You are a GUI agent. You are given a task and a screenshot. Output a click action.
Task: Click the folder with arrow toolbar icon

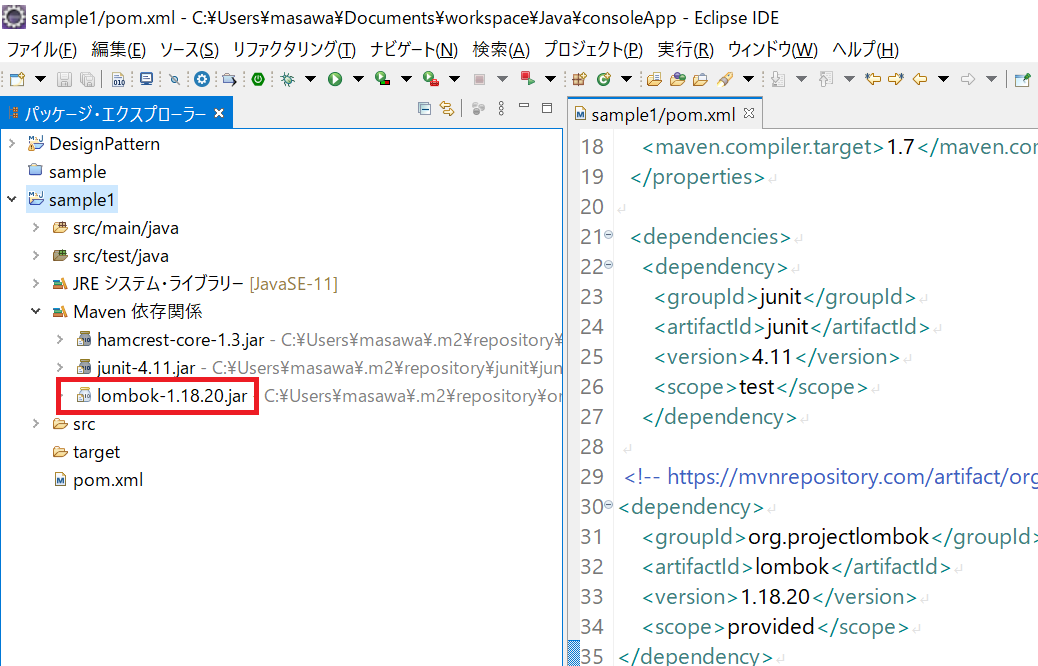pyautogui.click(x=229, y=79)
